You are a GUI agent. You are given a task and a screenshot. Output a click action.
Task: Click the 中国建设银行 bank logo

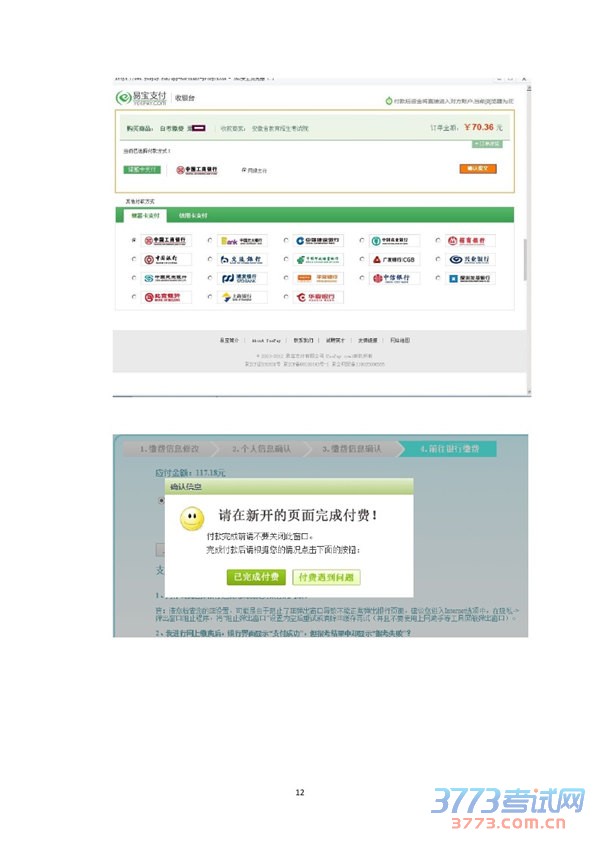pyautogui.click(x=317, y=241)
